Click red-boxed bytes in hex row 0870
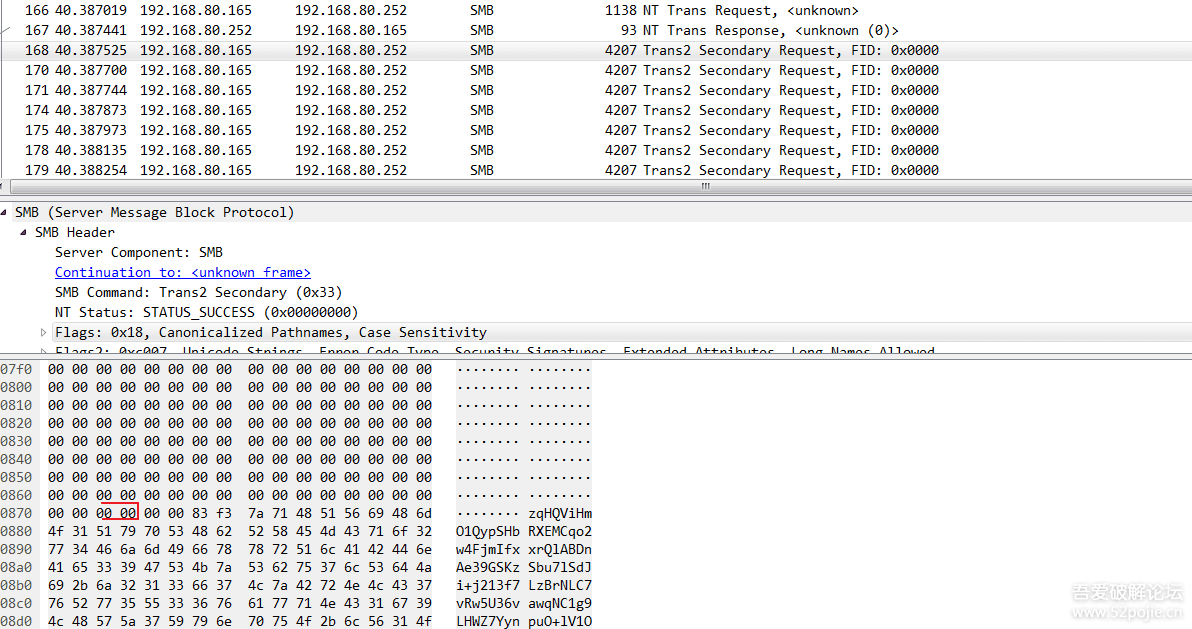 coord(116,513)
